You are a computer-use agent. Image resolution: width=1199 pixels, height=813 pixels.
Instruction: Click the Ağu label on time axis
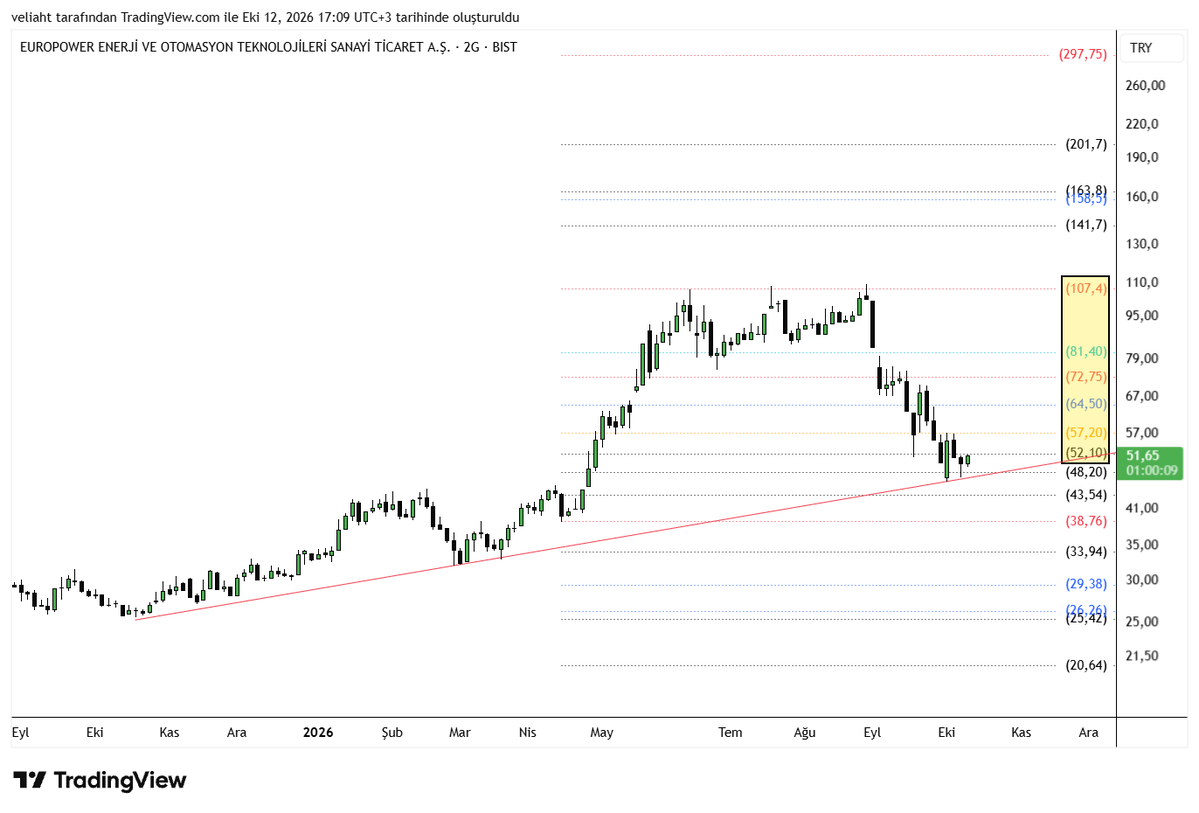click(804, 733)
